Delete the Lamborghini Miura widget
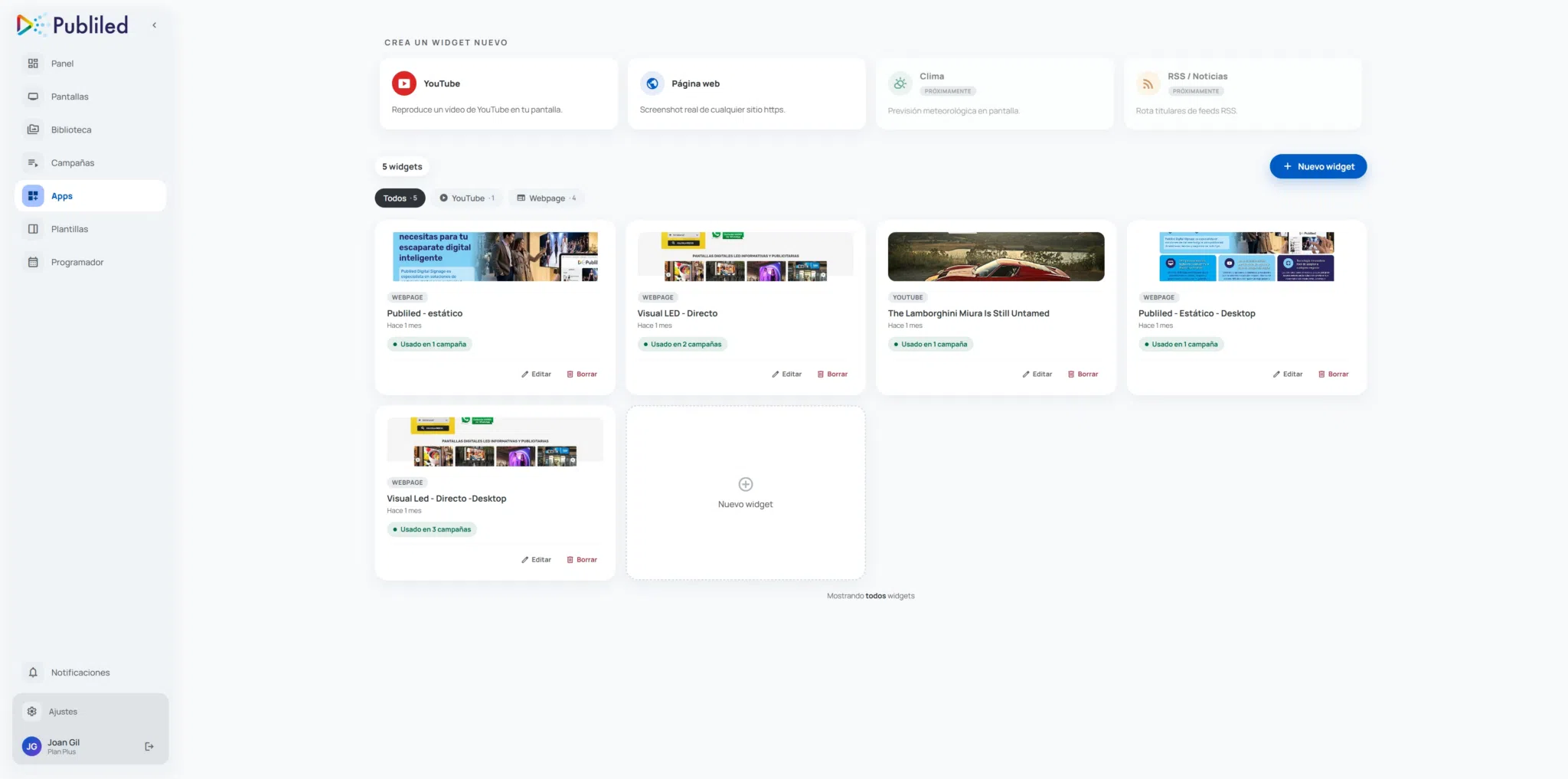1568x779 pixels. pos(1083,375)
